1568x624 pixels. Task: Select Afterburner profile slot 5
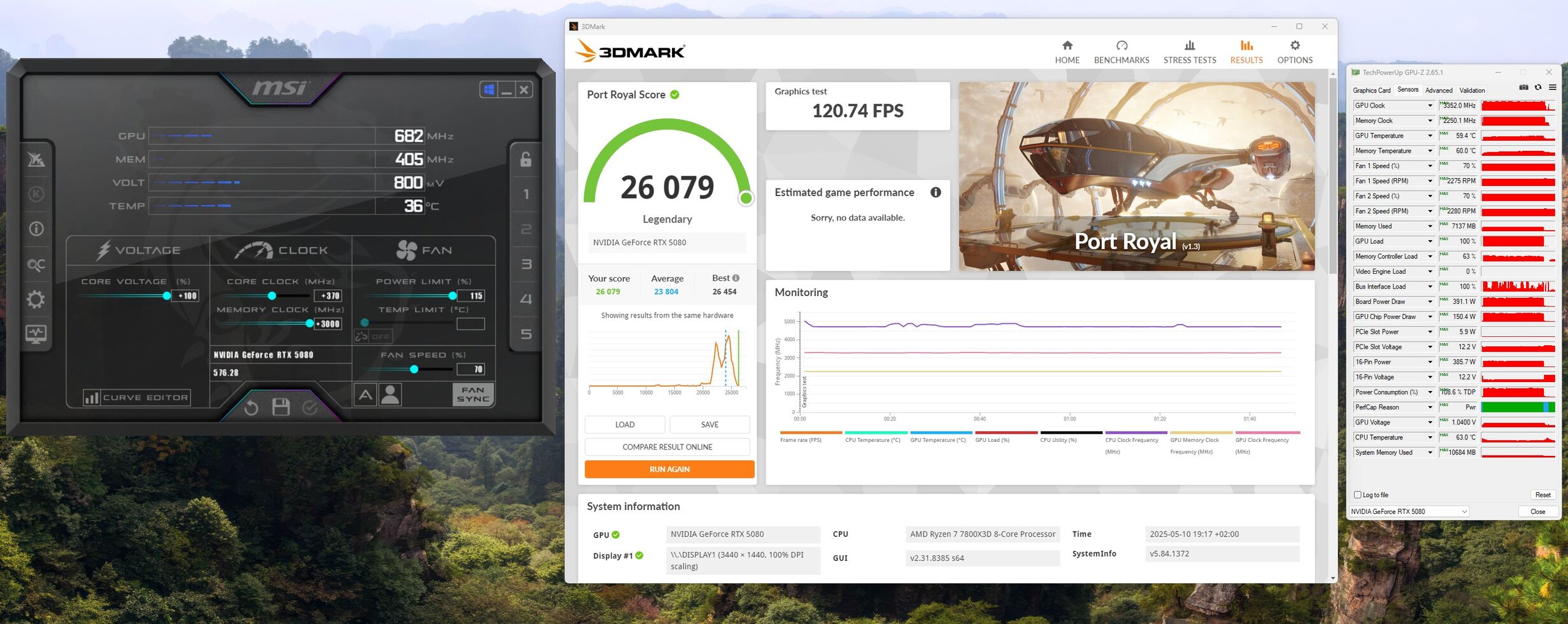point(525,334)
